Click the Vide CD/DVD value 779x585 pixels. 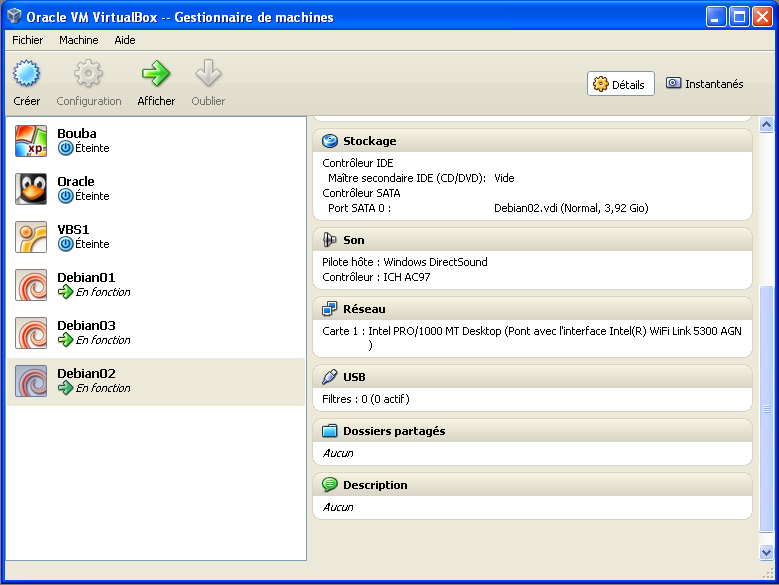click(x=504, y=178)
